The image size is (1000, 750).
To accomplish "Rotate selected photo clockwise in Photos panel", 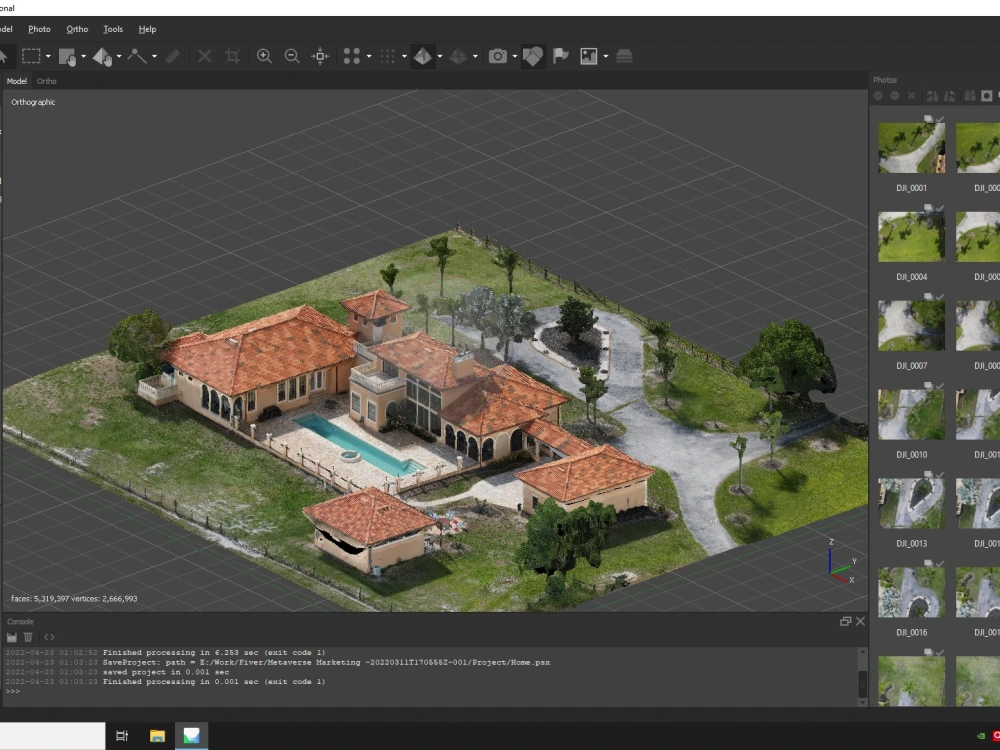I will [x=932, y=95].
